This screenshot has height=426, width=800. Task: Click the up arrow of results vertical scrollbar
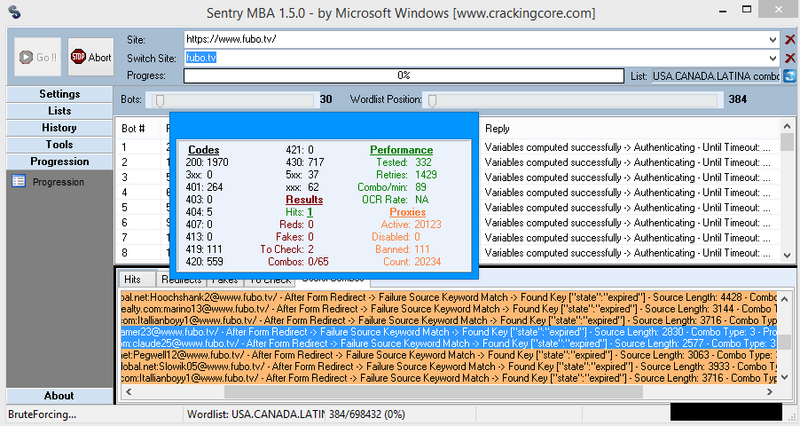tap(785, 299)
